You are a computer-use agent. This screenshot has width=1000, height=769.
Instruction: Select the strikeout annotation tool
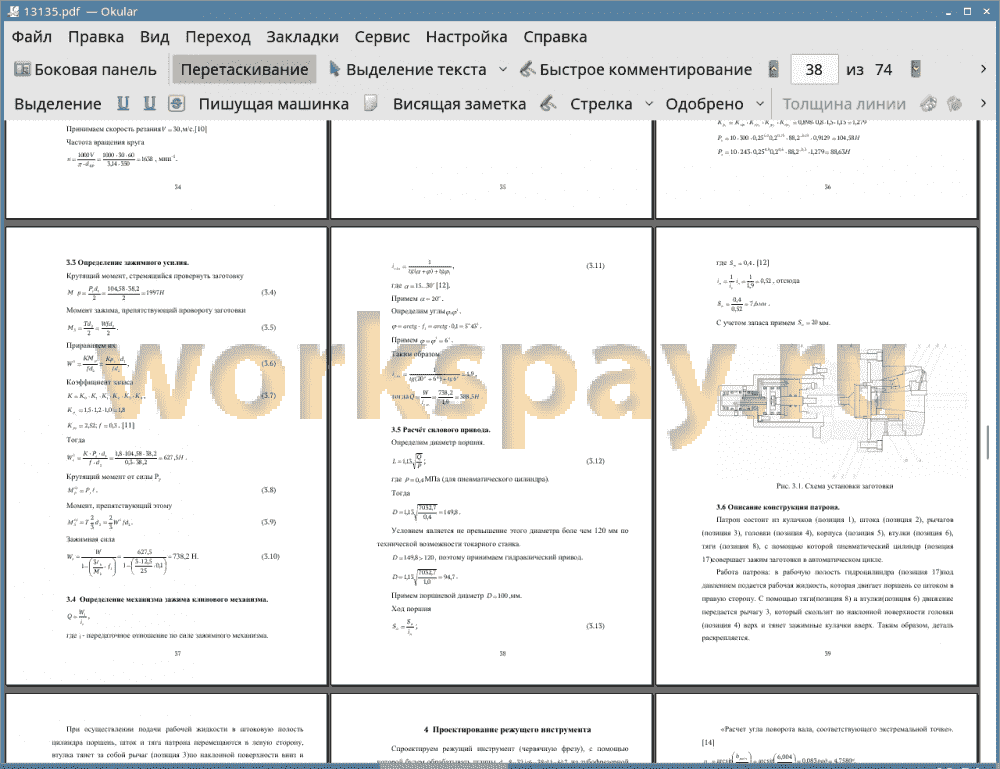point(177,103)
